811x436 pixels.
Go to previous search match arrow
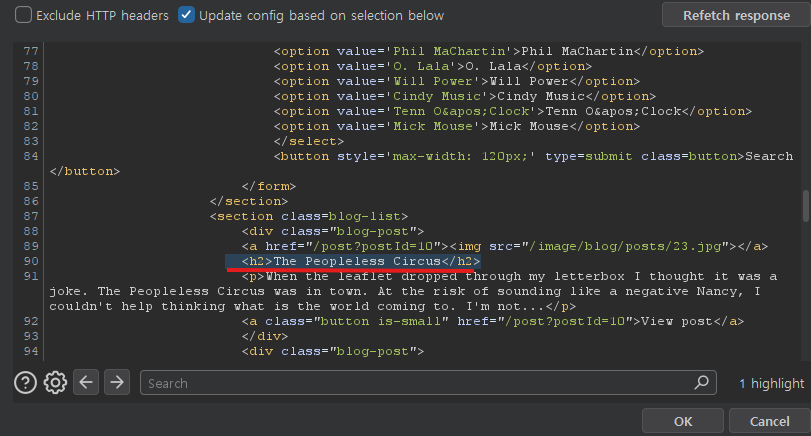(x=86, y=383)
